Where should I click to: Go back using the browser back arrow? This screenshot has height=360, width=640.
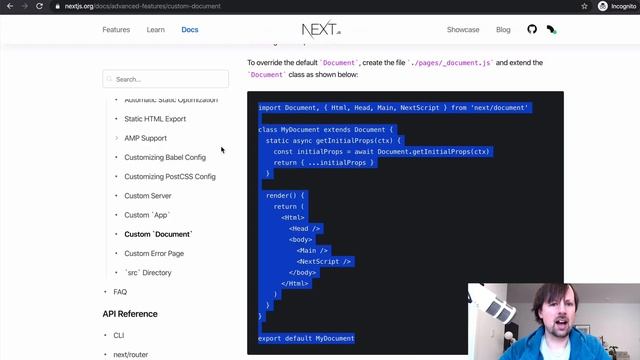click(10, 6)
